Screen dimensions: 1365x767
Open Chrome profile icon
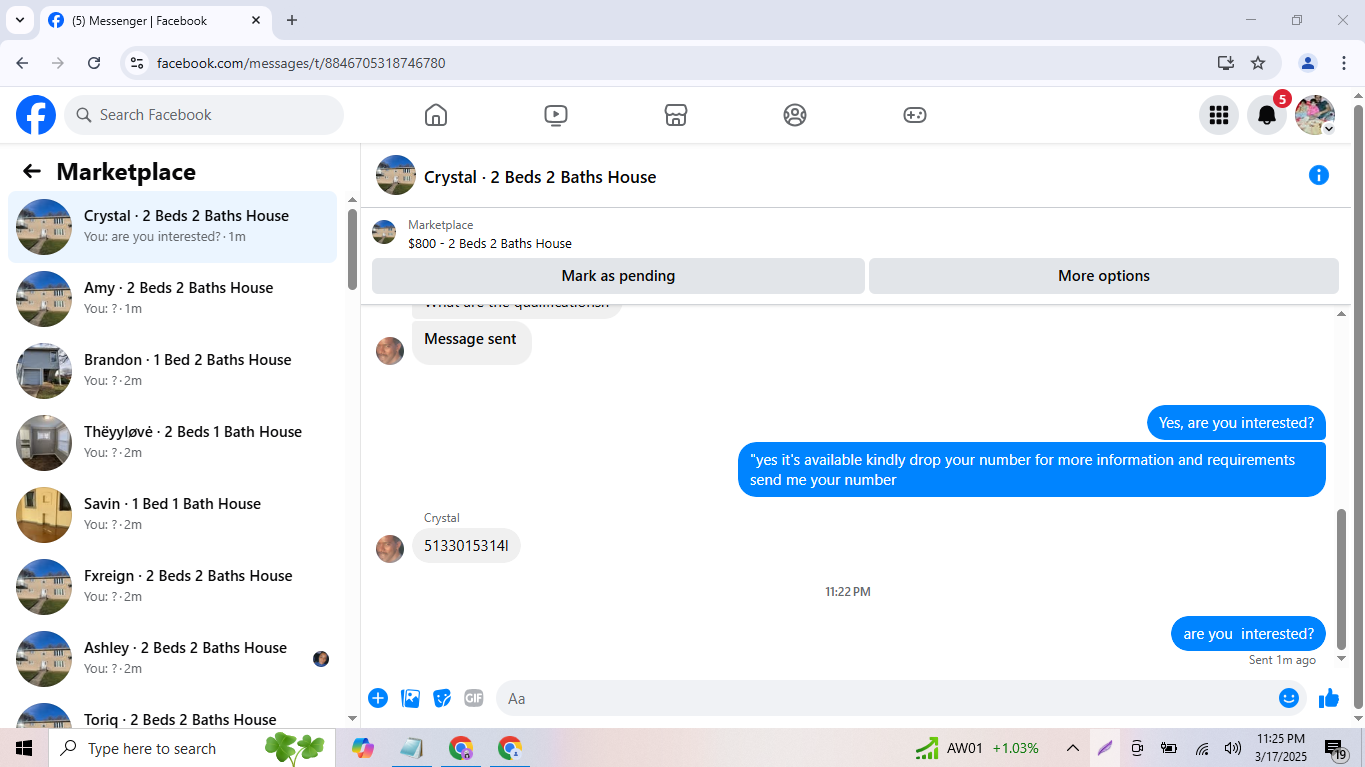(1308, 63)
